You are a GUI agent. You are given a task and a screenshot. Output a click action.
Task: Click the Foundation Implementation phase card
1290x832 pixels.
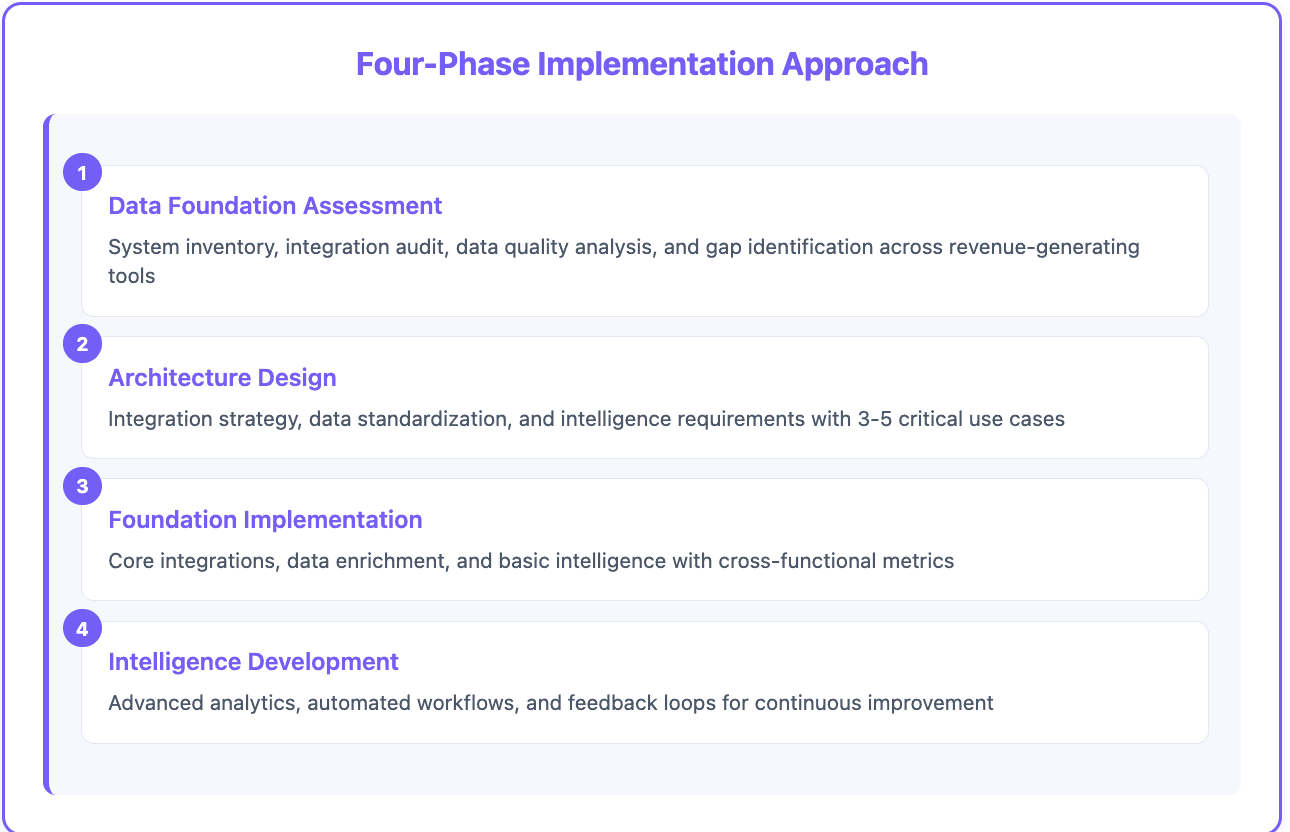(645, 539)
